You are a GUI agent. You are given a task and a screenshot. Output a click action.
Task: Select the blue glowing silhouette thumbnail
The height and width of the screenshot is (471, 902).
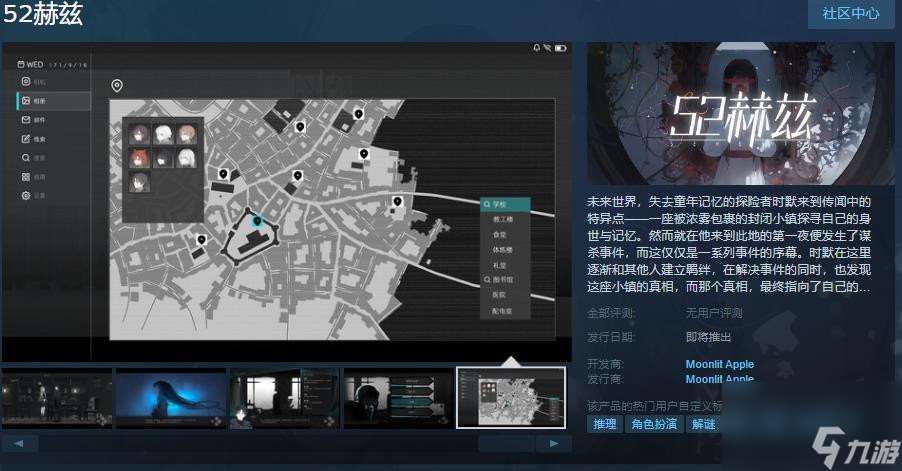(x=171, y=398)
